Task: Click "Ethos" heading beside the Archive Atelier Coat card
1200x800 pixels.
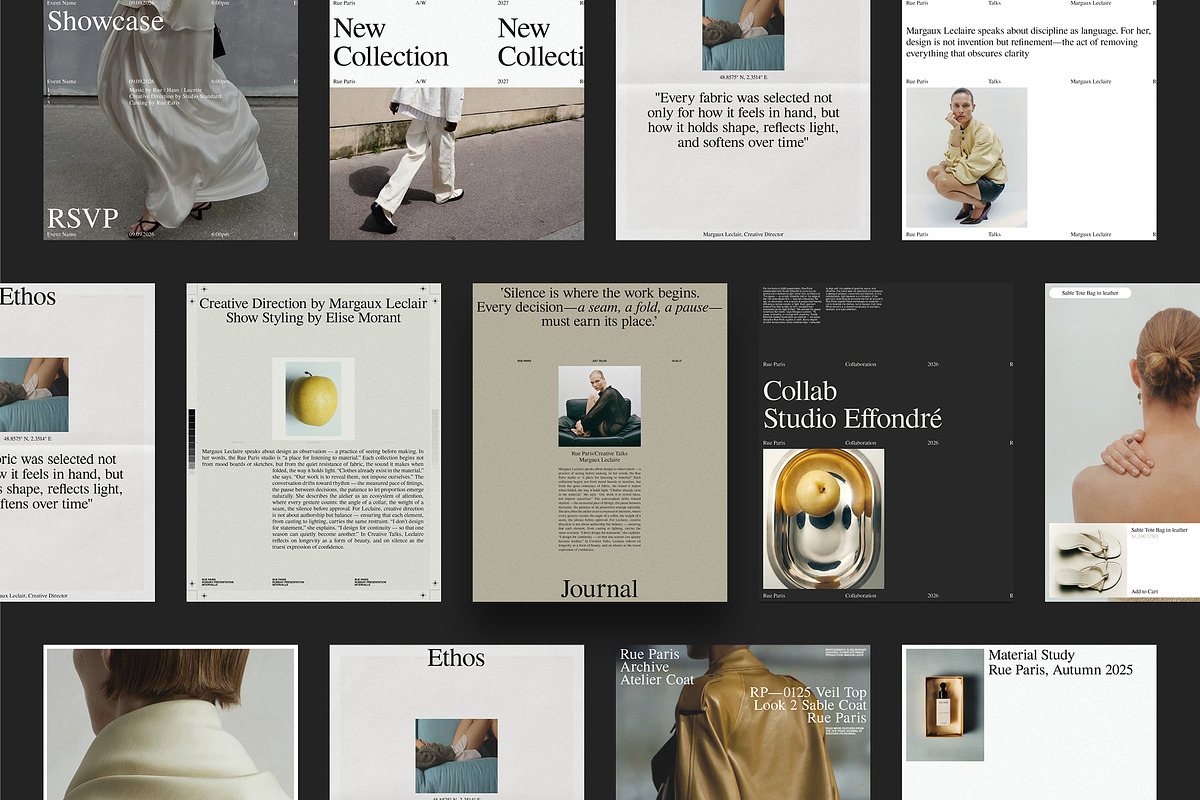Action: pos(456,658)
